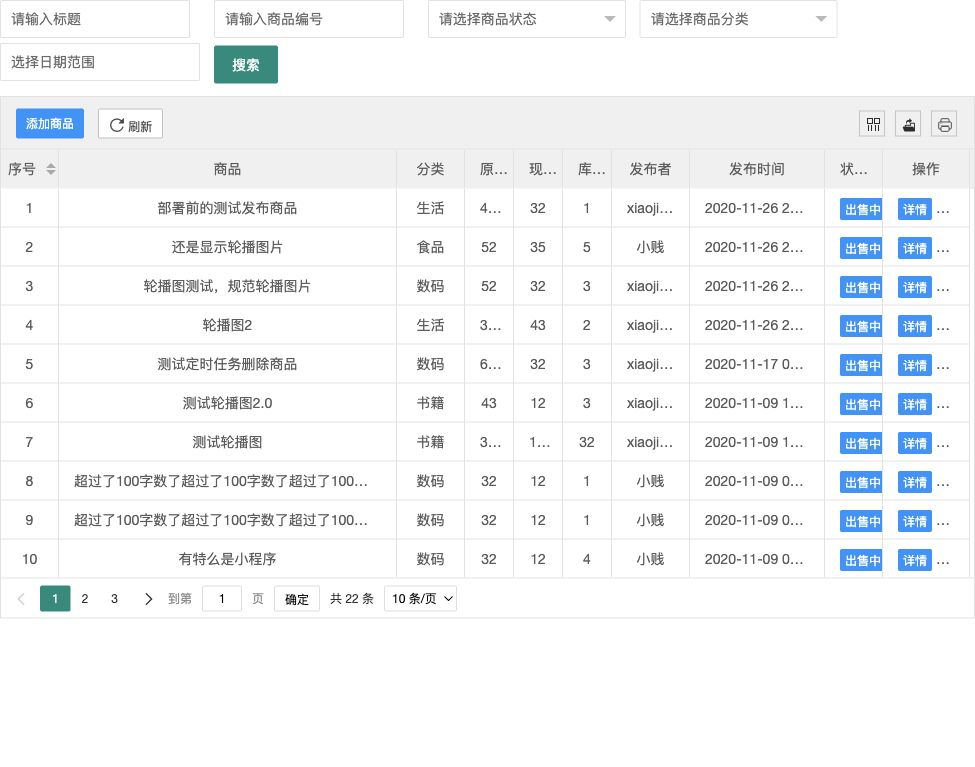Click the 商品 column header
The image size is (975, 767).
(227, 169)
